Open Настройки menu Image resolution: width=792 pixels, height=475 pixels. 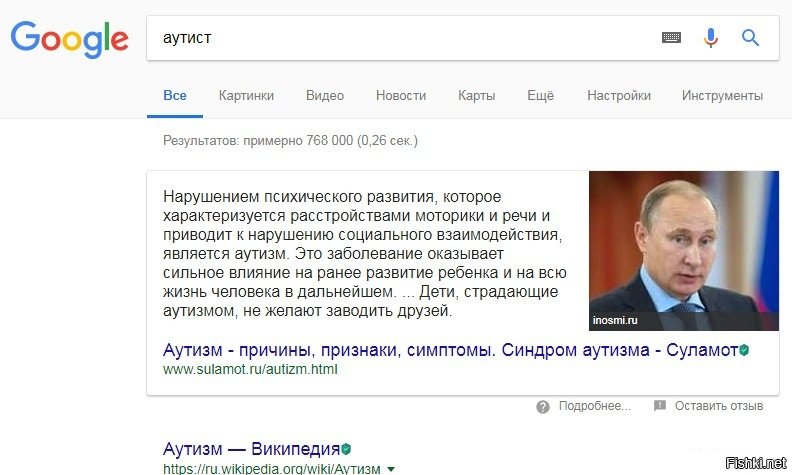click(x=619, y=96)
